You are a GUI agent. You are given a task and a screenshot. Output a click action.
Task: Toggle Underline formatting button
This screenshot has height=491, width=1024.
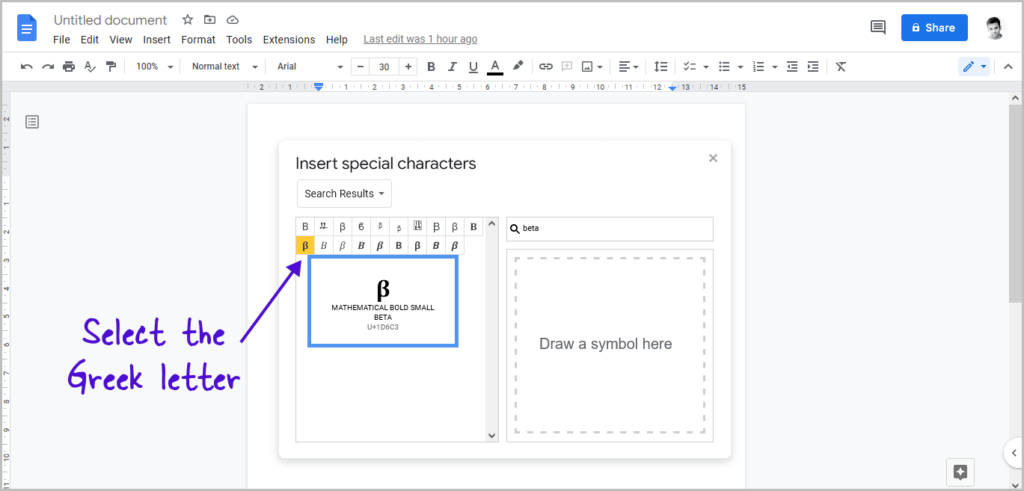(x=473, y=67)
